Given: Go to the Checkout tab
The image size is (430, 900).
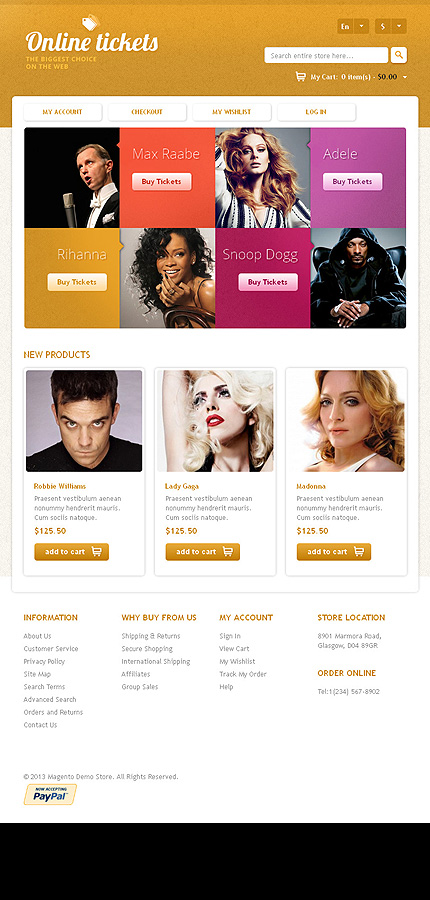Looking at the screenshot, I should coord(147,112).
